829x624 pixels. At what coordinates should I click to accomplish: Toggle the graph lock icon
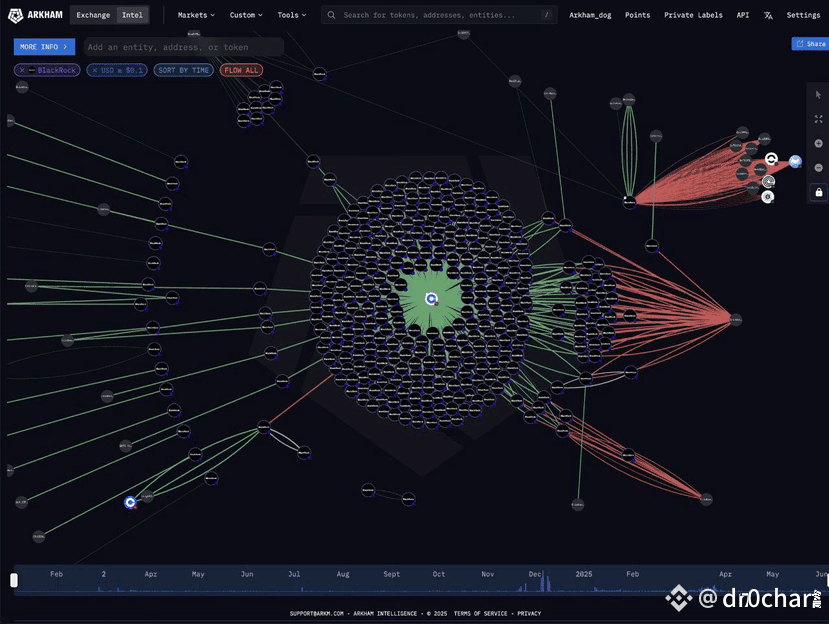(x=819, y=192)
